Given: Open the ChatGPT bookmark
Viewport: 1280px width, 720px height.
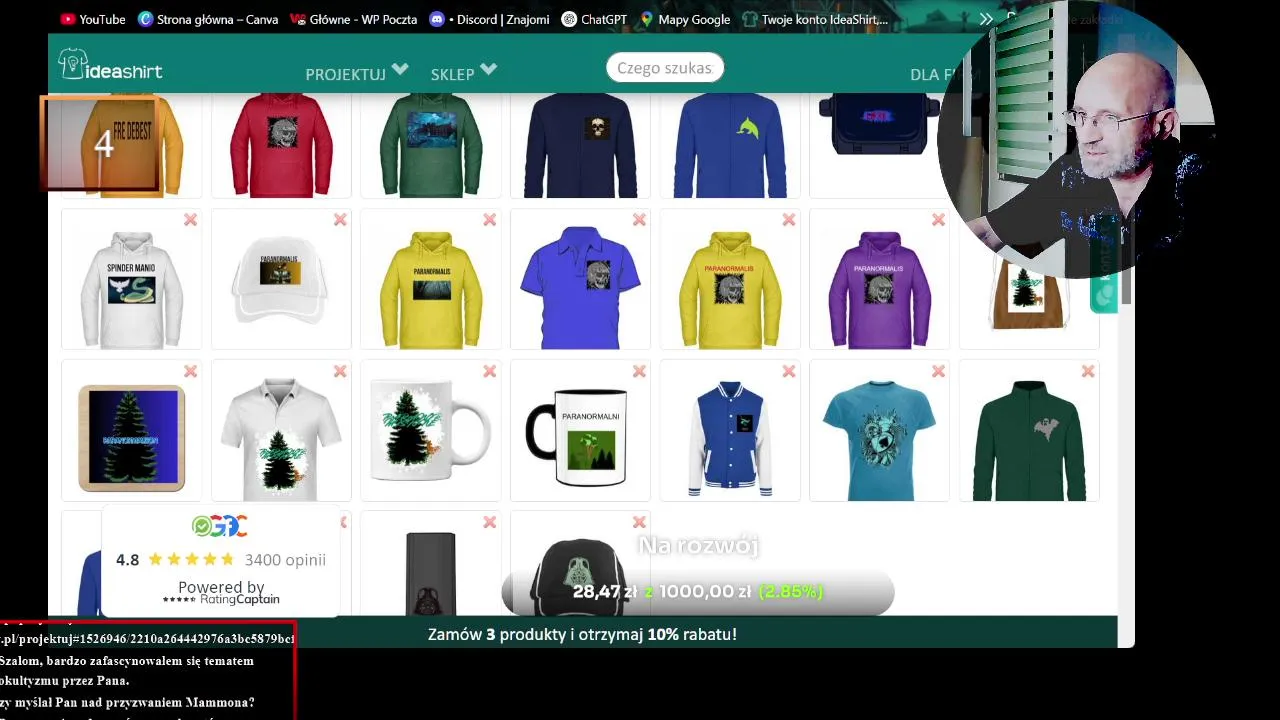Looking at the screenshot, I should coord(594,19).
